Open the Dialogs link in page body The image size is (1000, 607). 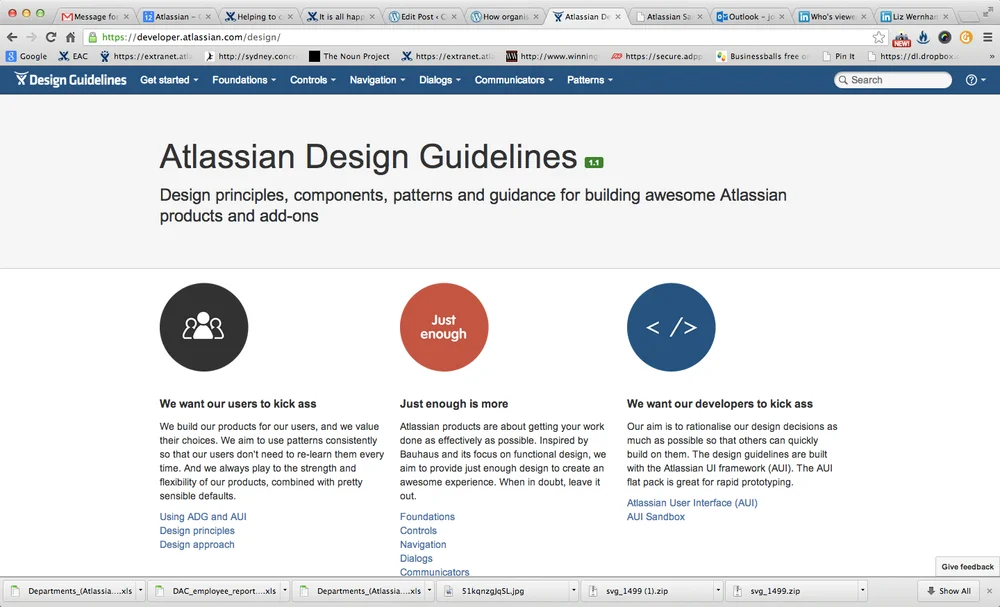(x=416, y=559)
